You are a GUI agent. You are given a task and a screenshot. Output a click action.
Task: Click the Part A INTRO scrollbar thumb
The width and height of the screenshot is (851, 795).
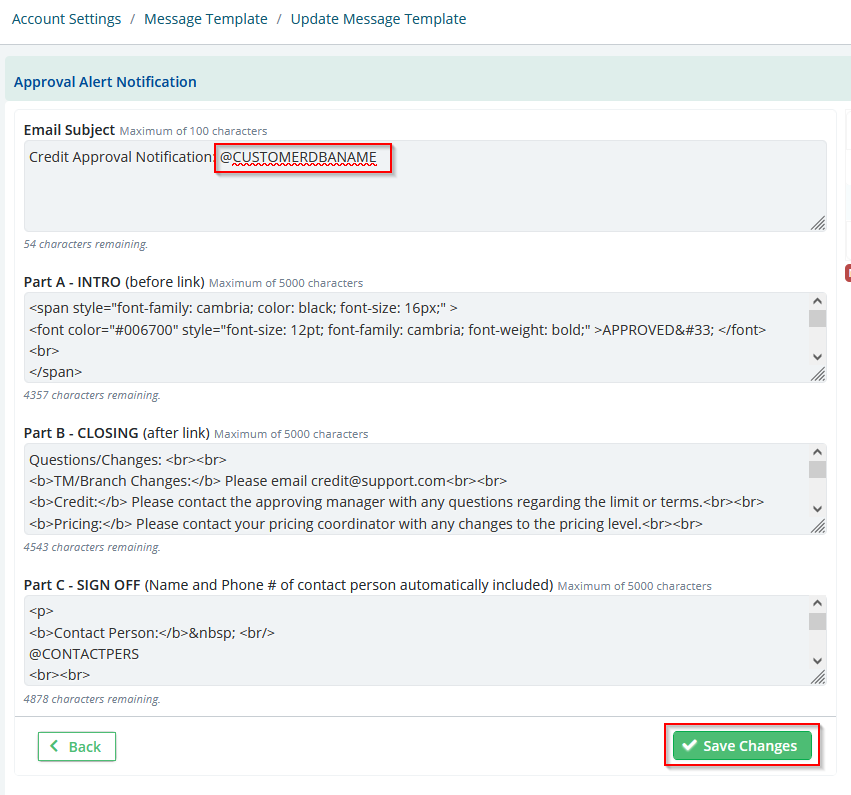817,319
